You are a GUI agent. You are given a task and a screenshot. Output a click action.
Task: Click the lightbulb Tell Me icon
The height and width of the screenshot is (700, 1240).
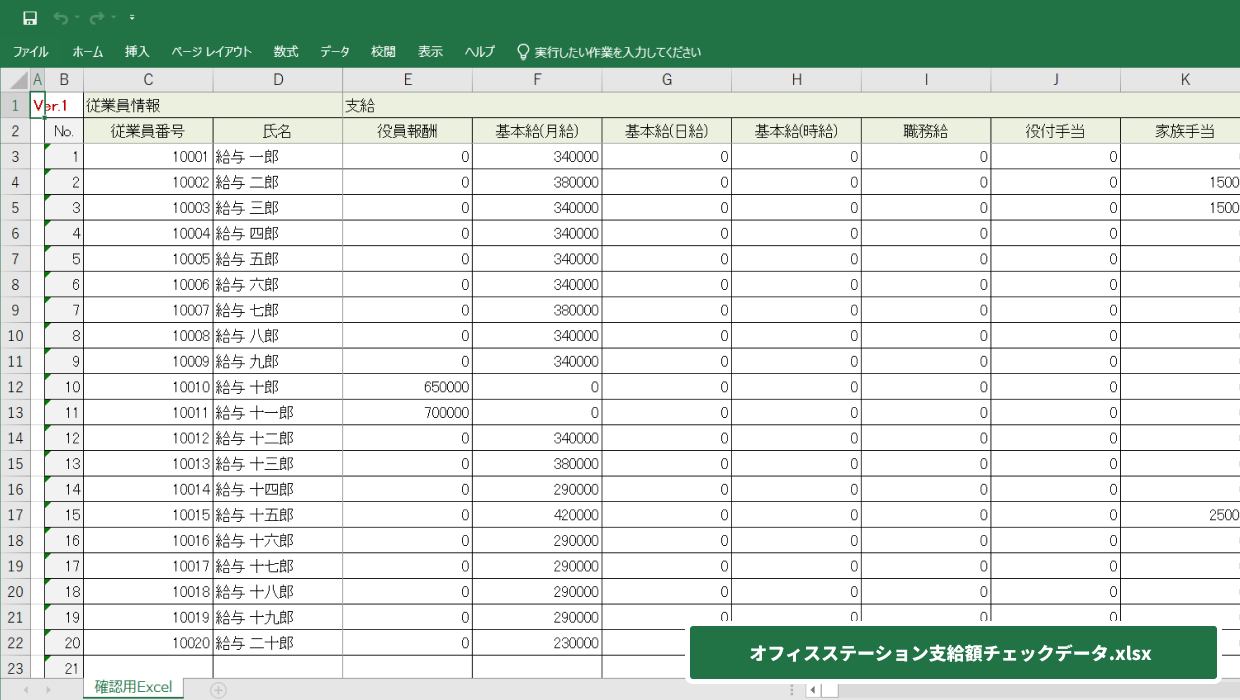[522, 51]
